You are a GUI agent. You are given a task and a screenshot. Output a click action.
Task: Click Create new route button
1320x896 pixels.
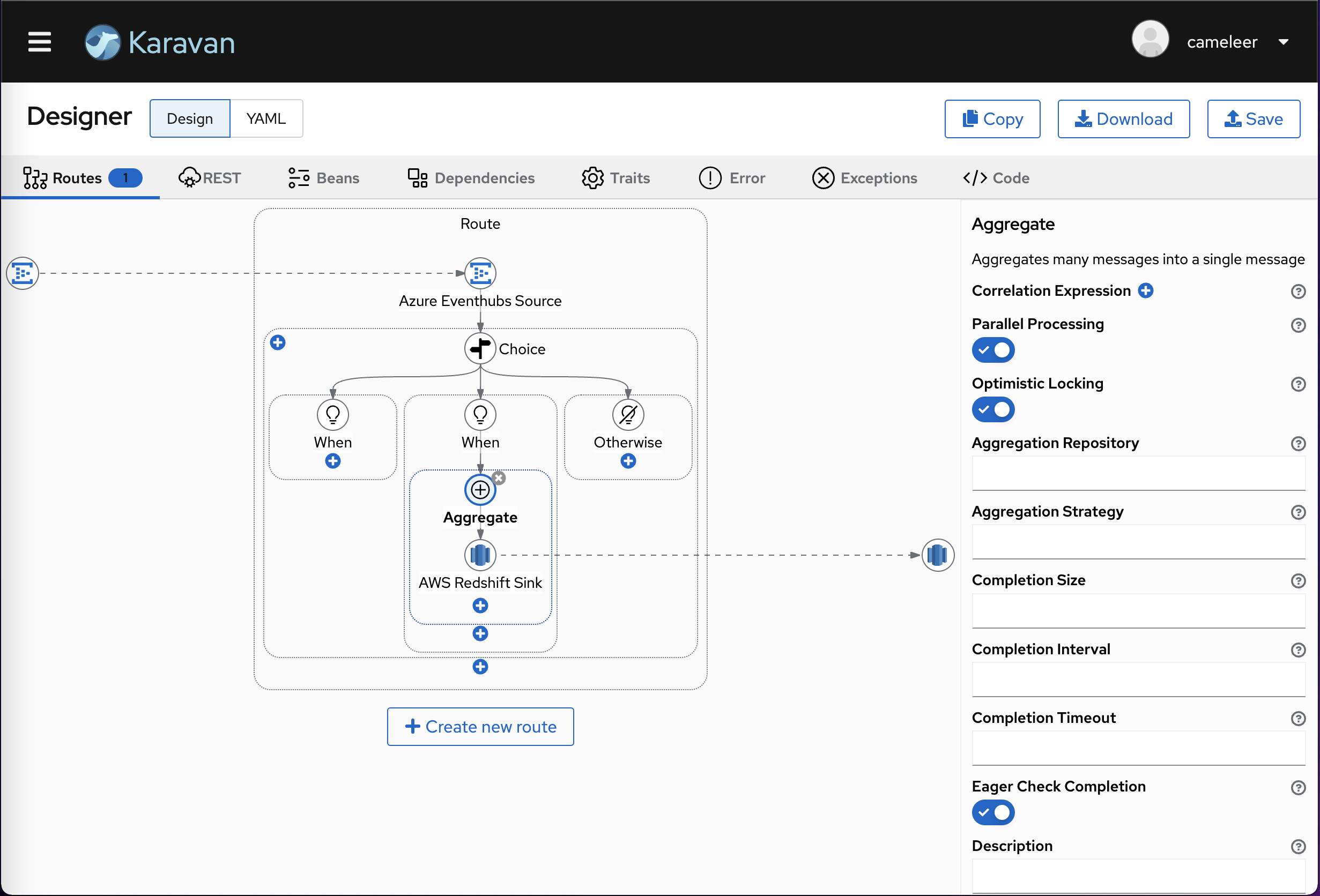click(x=480, y=726)
